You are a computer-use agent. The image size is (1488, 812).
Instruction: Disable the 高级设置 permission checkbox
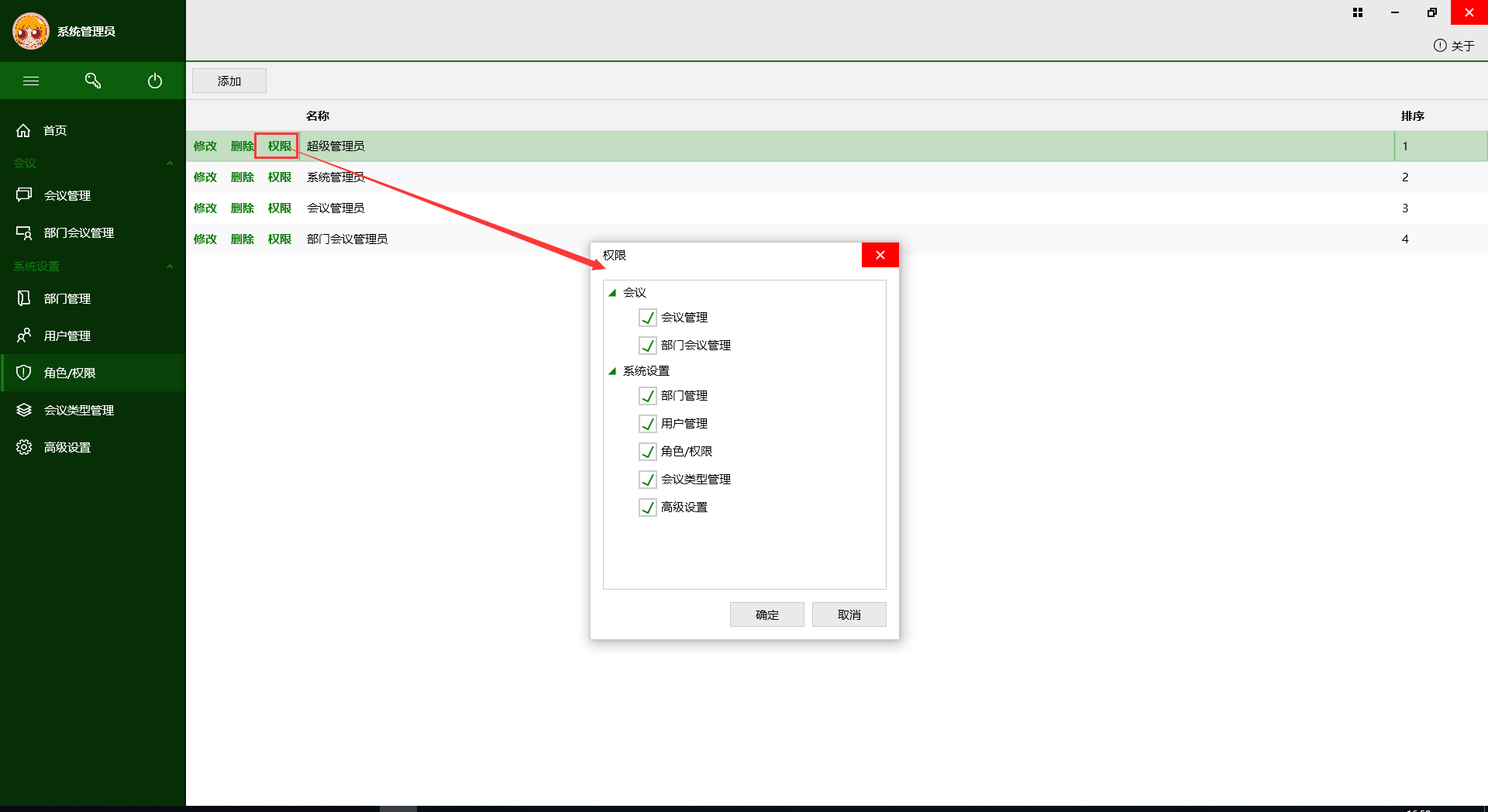[x=648, y=507]
